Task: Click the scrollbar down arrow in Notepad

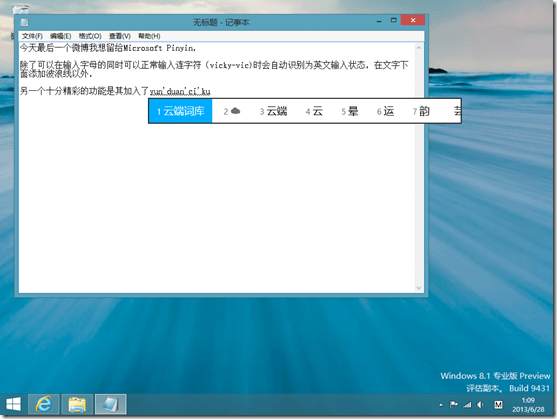Action: point(419,288)
